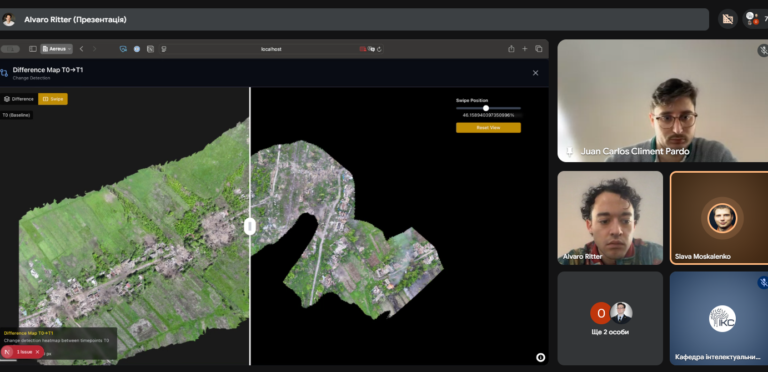Select Juan Carlos Climent Pardo video tile
This screenshot has height=372, width=768.
click(x=663, y=100)
